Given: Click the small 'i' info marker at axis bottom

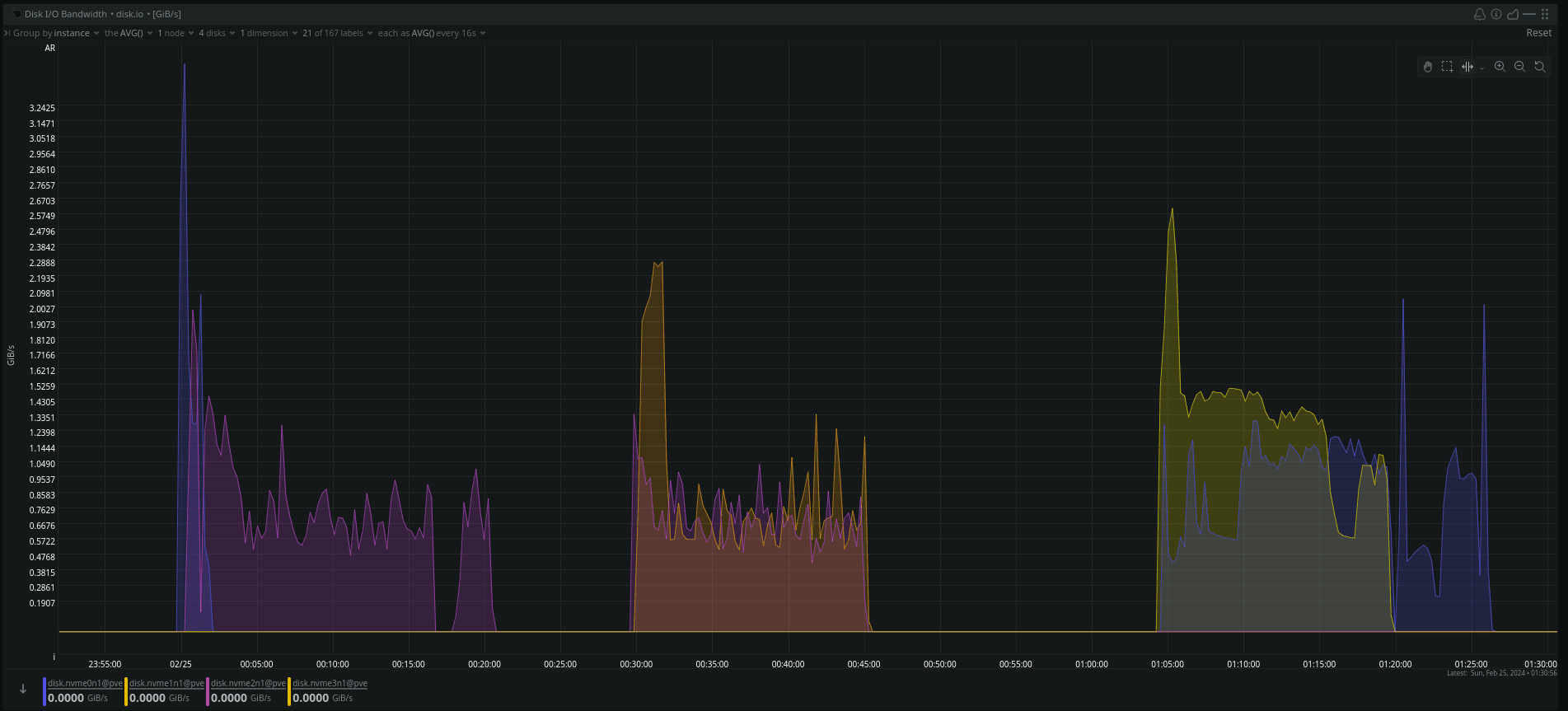Looking at the screenshot, I should click(54, 657).
